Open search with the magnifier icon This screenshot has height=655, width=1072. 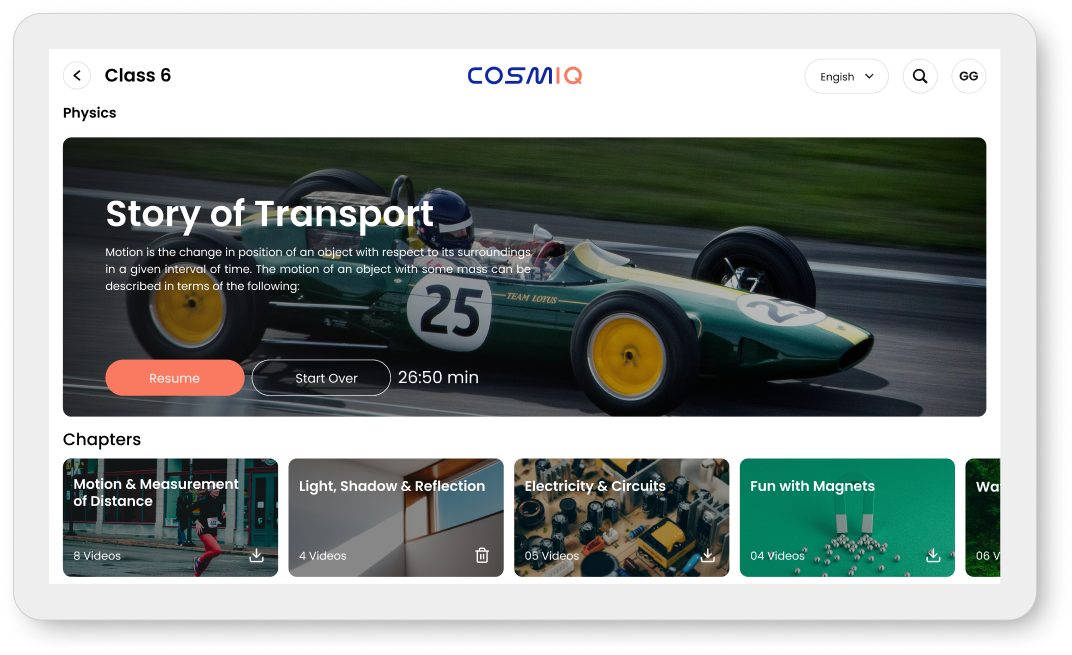tap(920, 76)
